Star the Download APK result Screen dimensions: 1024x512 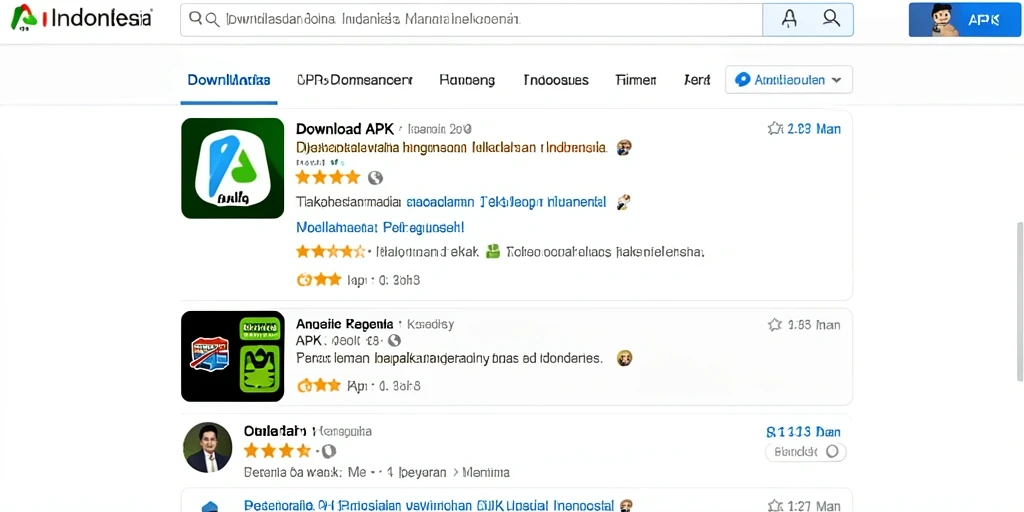775,129
